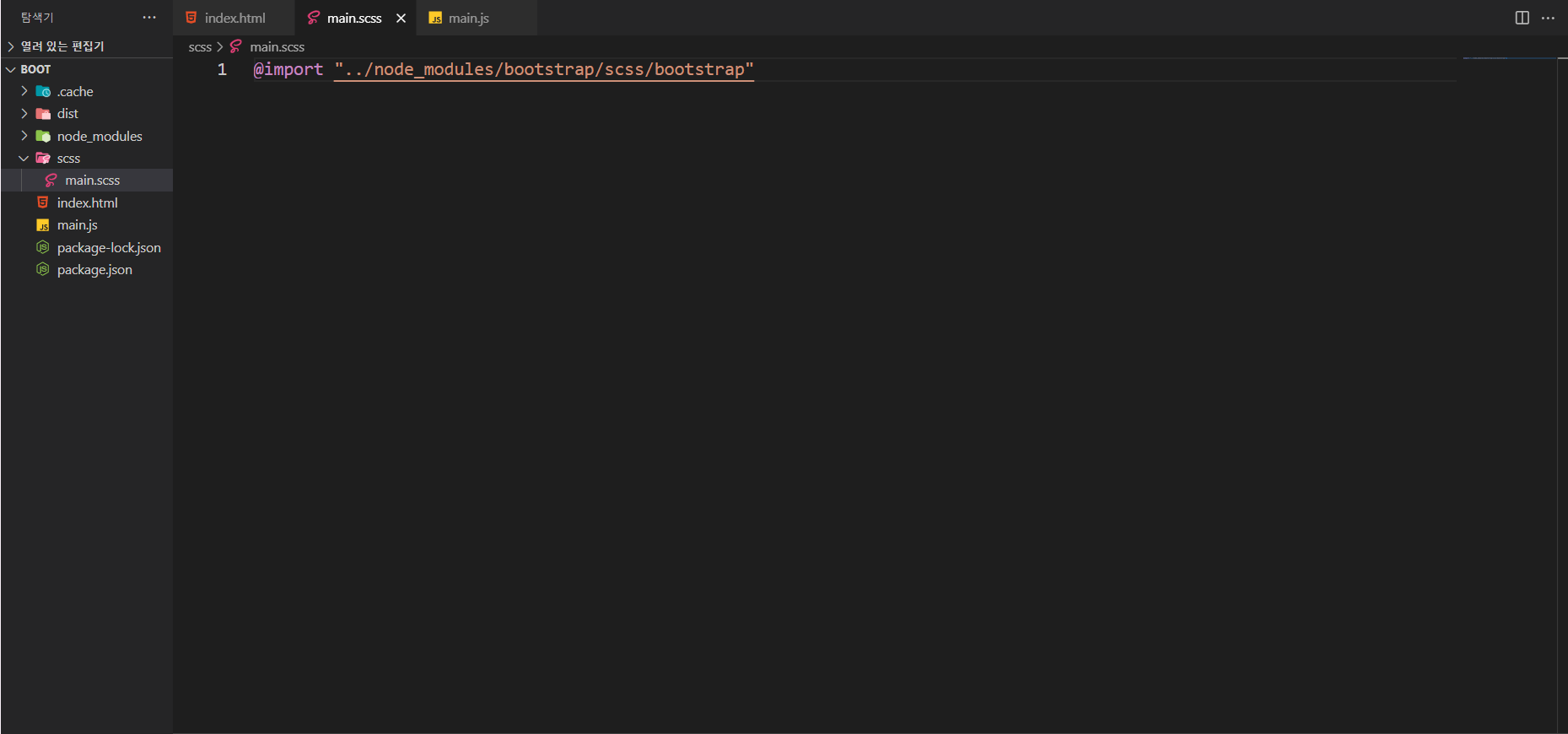Expand the node_modules folder chevron

pos(24,136)
